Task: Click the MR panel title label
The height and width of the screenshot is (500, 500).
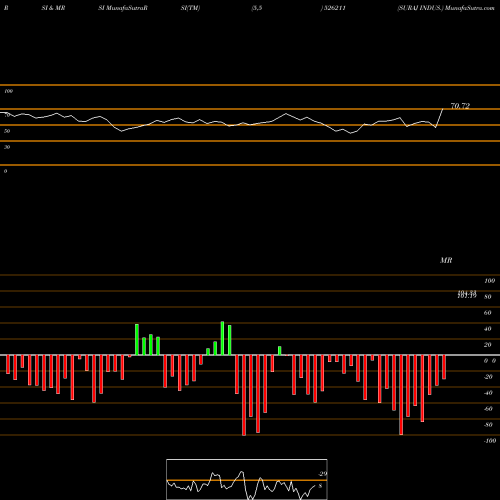Action: pyautogui.click(x=446, y=260)
